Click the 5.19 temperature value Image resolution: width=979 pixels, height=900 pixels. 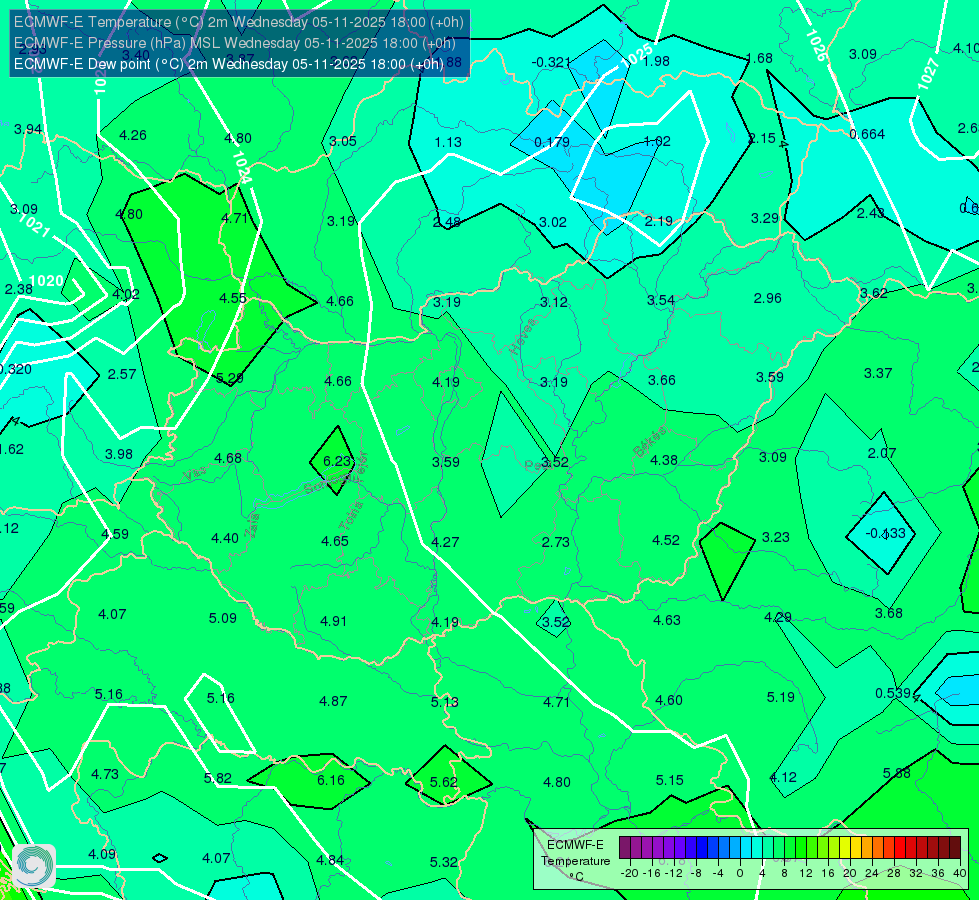[x=780, y=697]
